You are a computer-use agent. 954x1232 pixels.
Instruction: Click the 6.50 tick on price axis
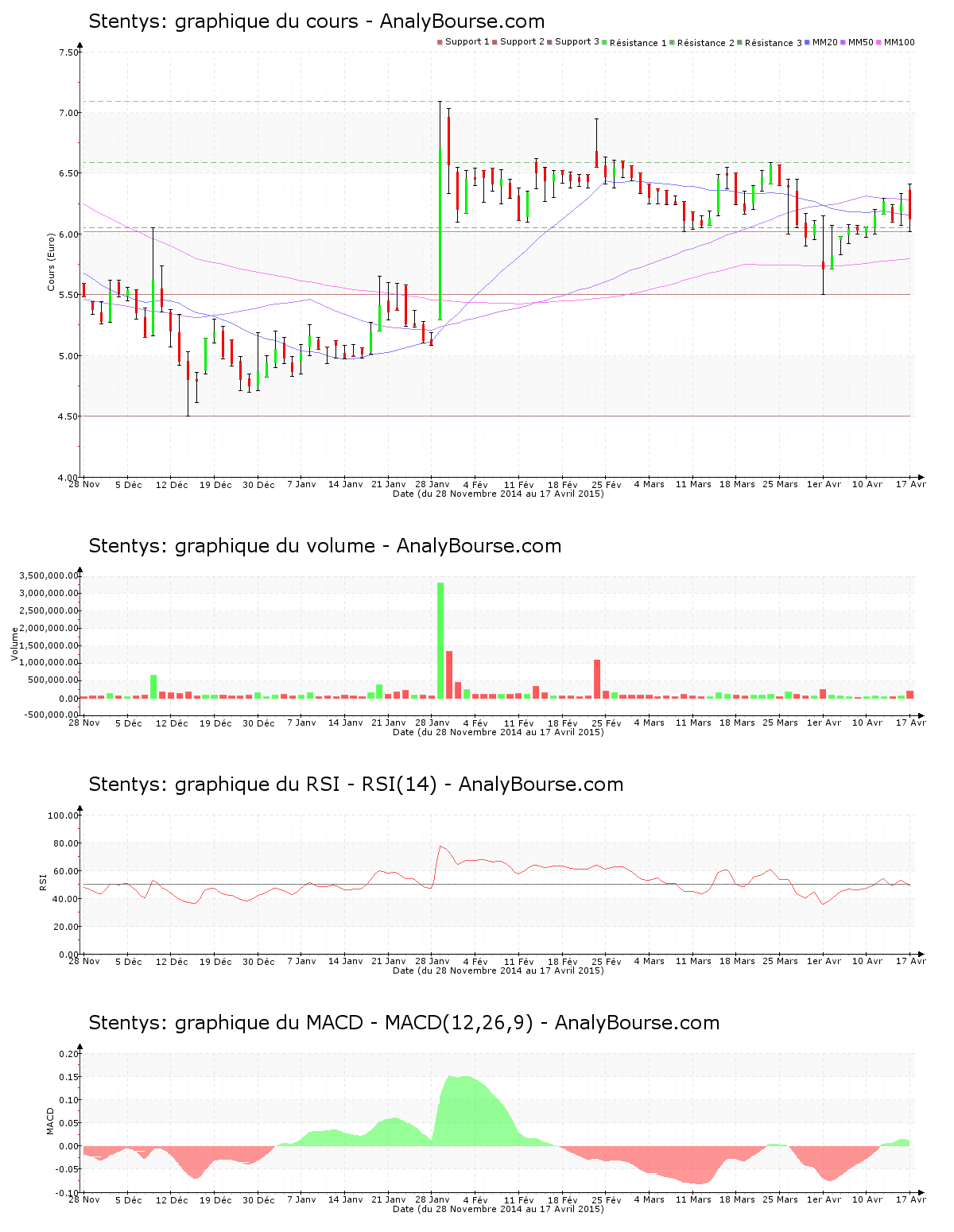click(68, 173)
